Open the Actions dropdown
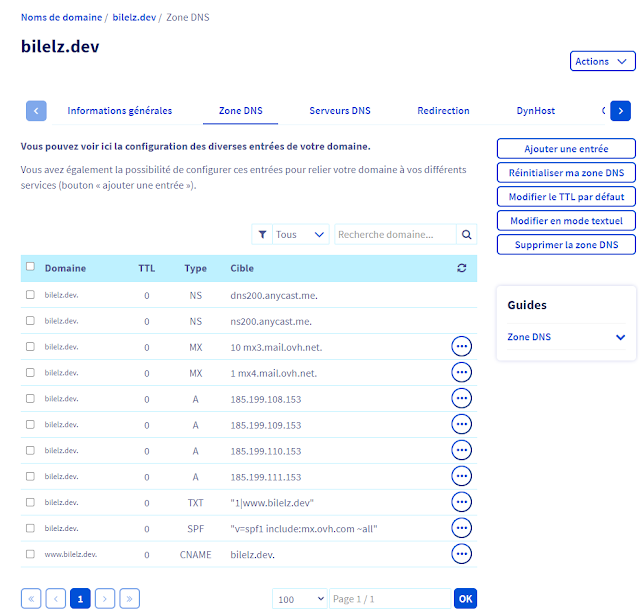This screenshot has height=614, width=640. (x=602, y=61)
